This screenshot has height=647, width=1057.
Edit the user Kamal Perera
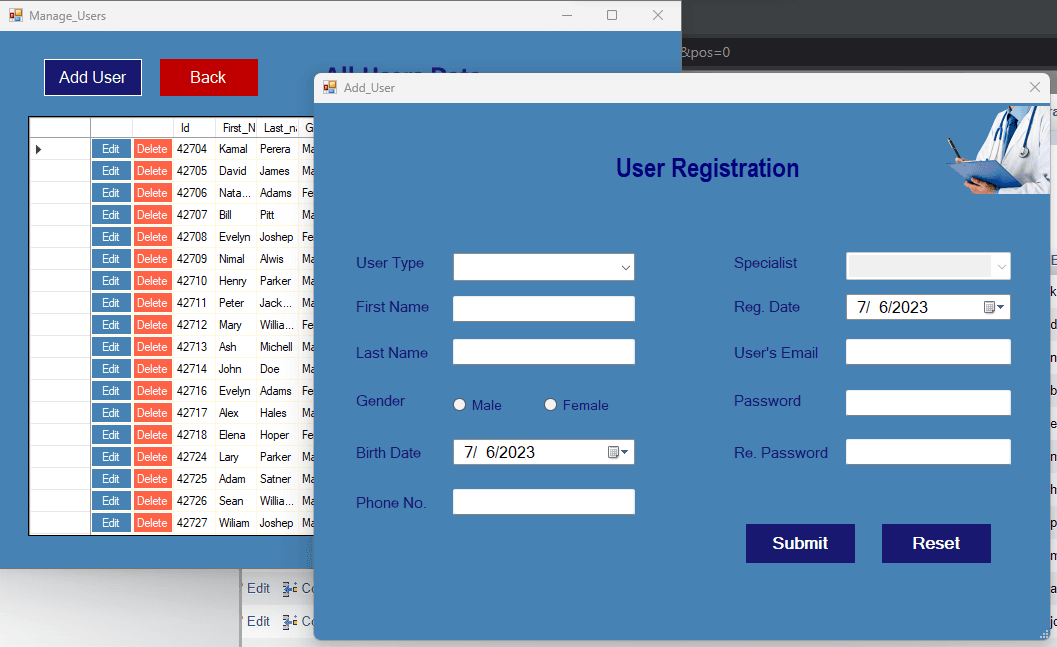pos(111,148)
